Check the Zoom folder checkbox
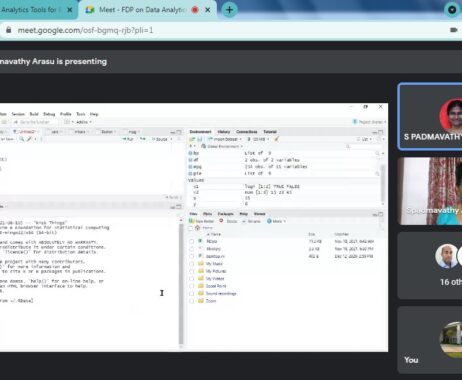 [192, 301]
